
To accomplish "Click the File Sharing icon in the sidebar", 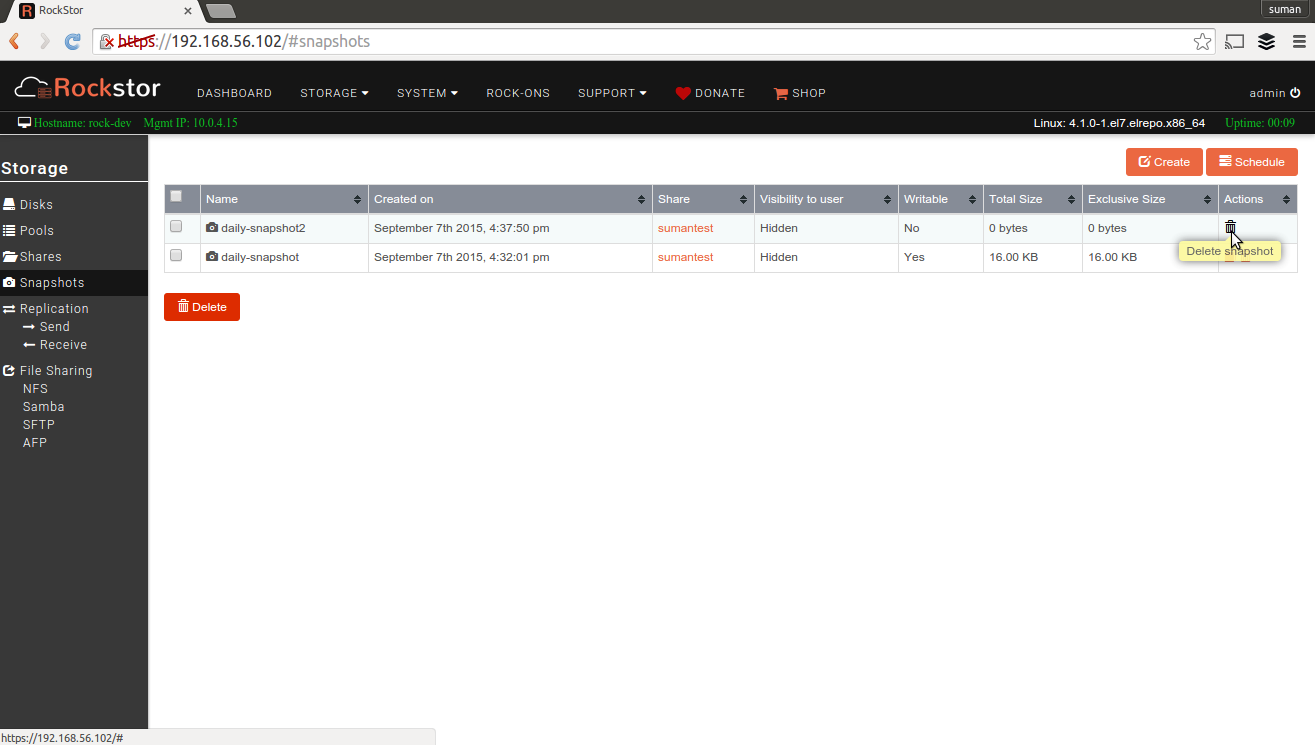I will [x=9, y=370].
